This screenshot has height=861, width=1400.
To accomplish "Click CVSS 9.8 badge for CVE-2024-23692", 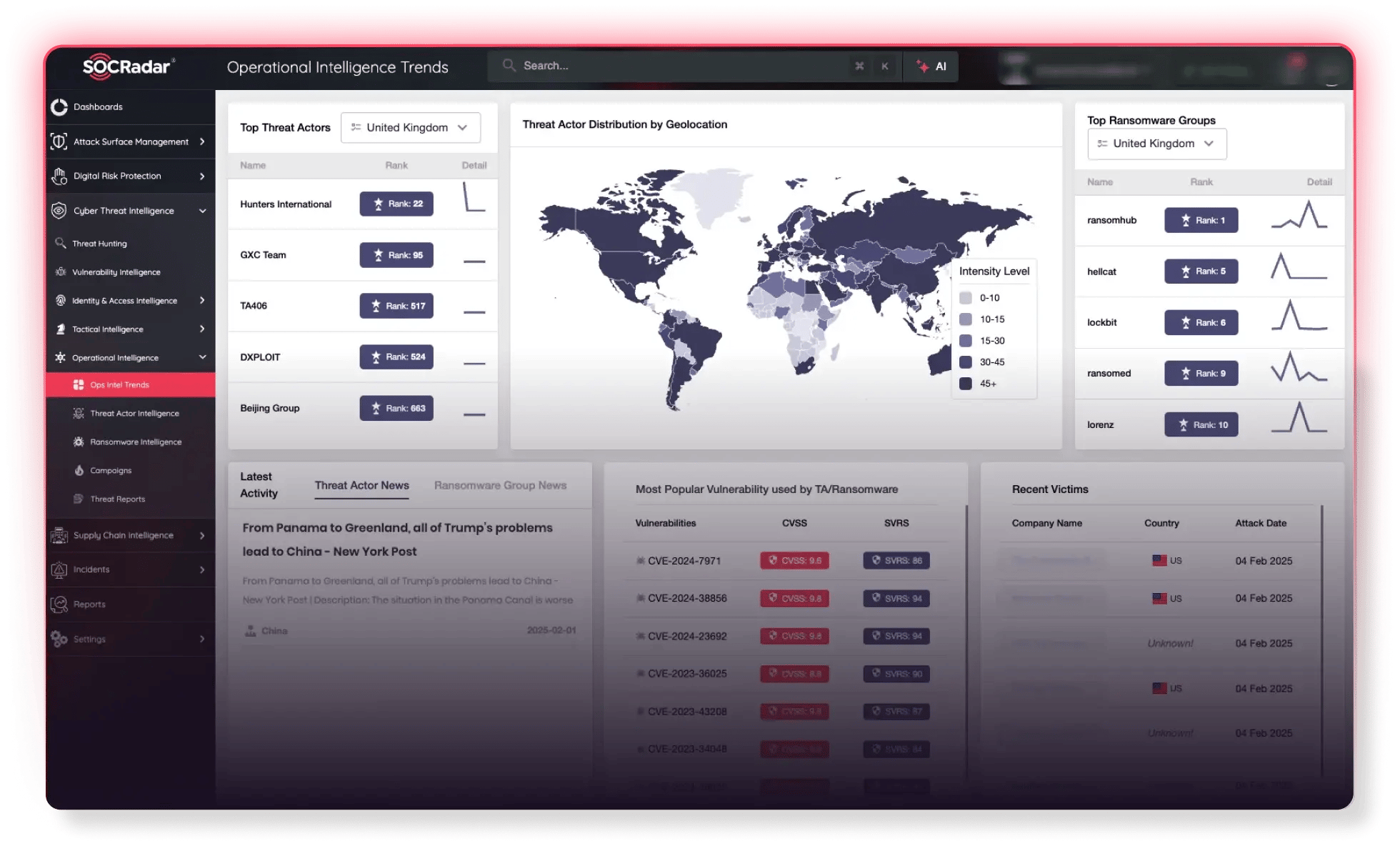I will point(794,636).
